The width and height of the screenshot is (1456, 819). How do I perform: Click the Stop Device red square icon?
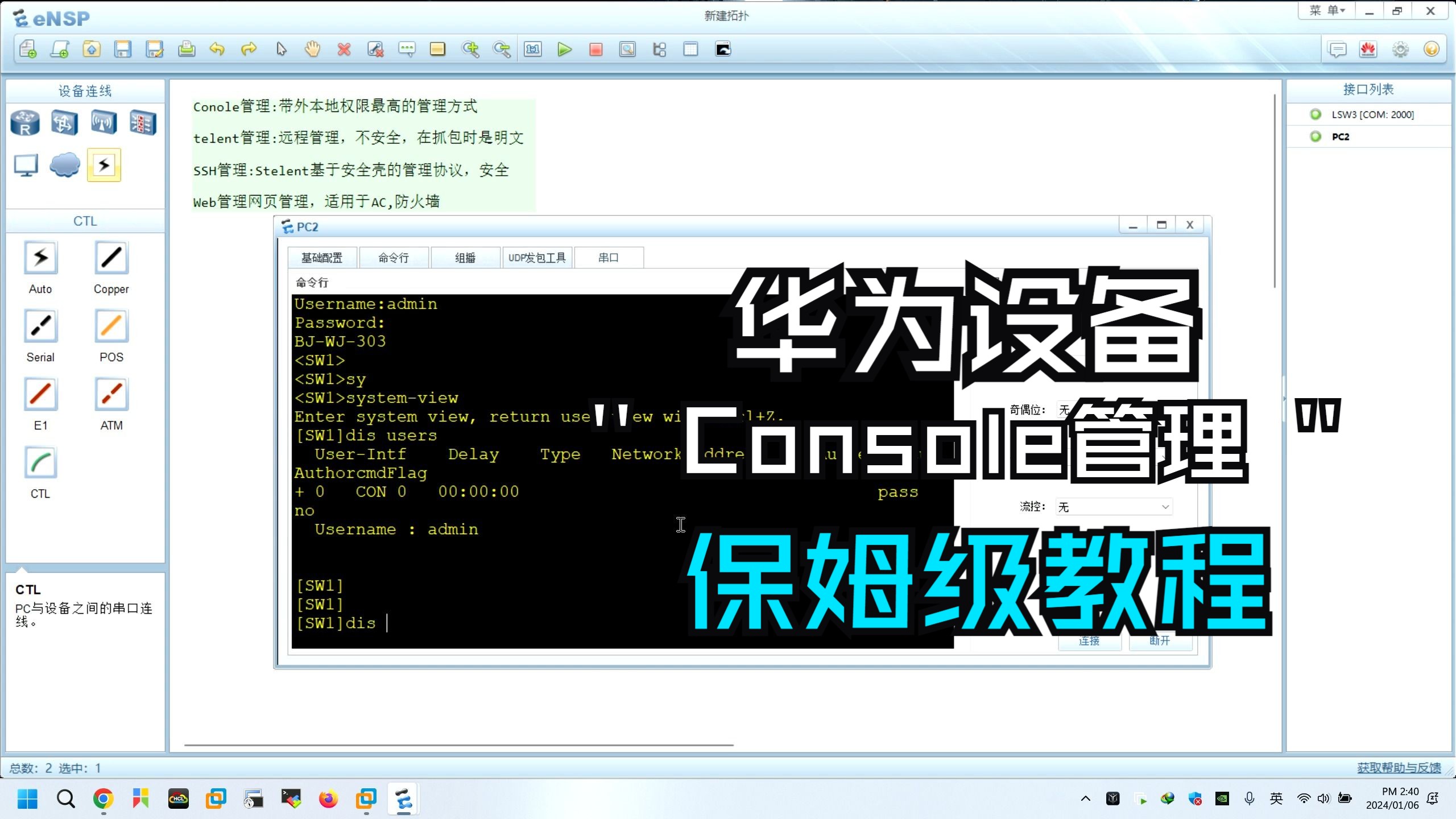[x=595, y=49]
